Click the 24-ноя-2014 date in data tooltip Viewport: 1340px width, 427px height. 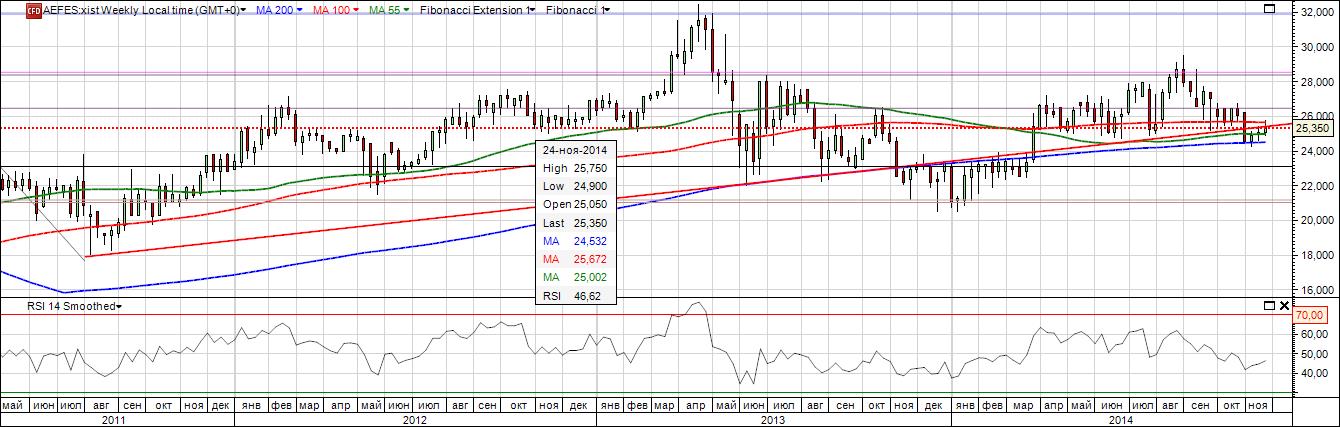click(x=576, y=149)
